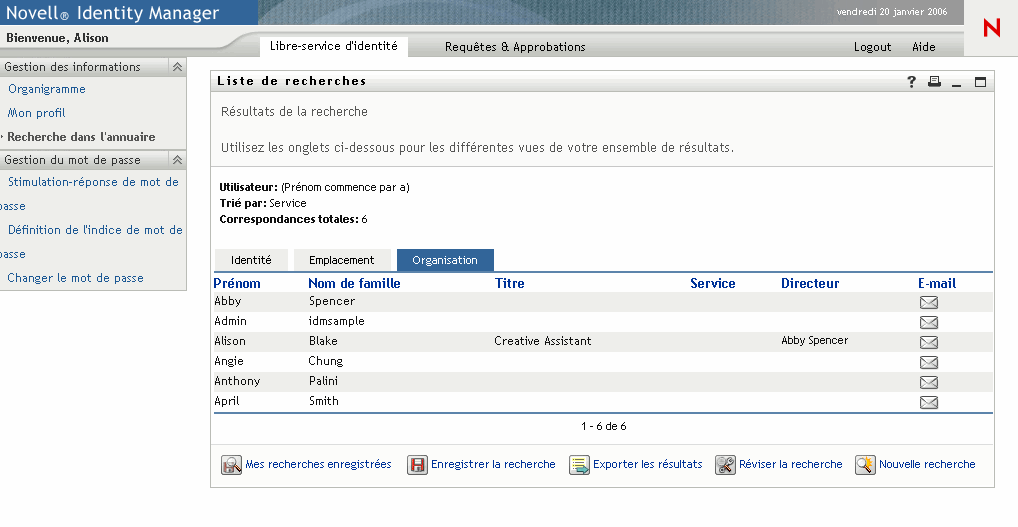This screenshot has width=1018, height=527.
Task: Click the email icon for Abby Spencer
Action: [x=928, y=302]
